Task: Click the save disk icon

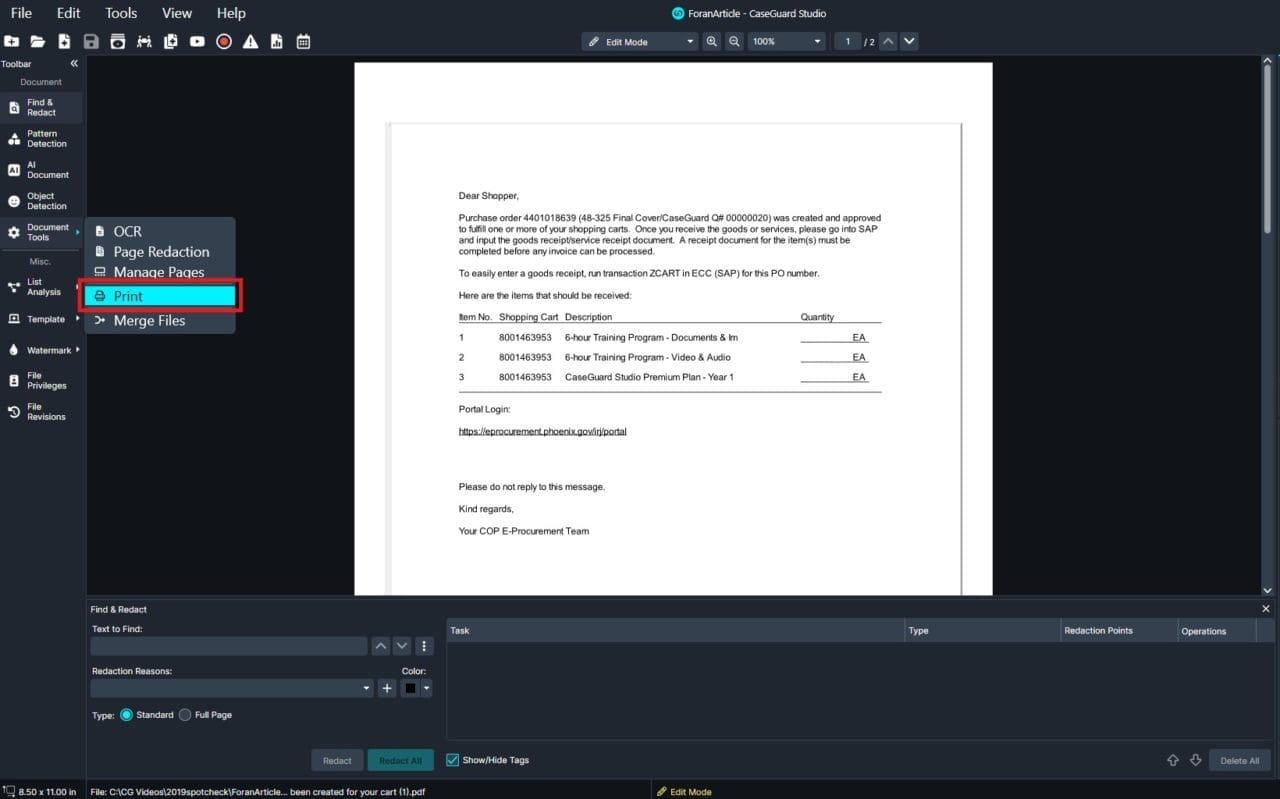Action: 91,41
